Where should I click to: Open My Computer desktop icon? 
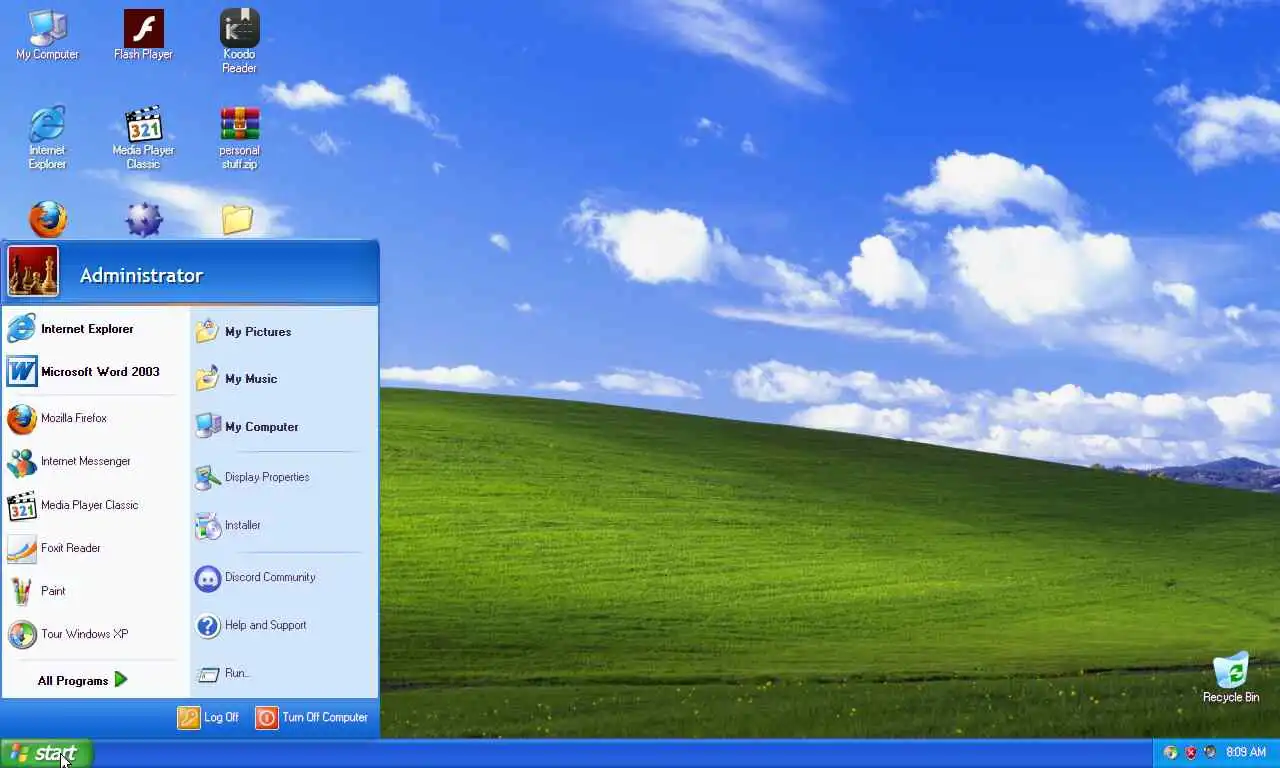tap(47, 36)
